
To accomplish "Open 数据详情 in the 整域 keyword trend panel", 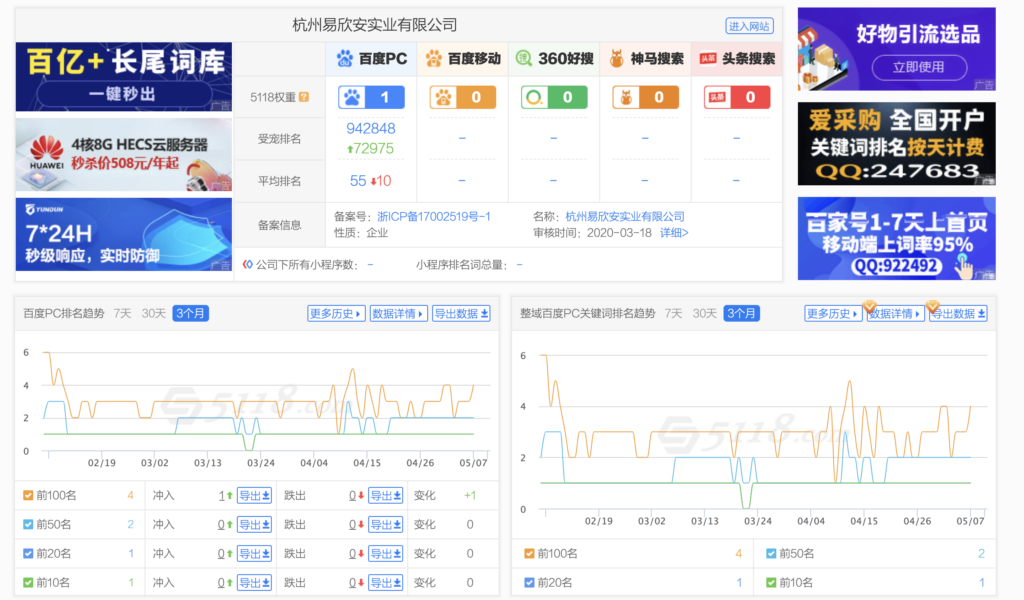I will click(x=895, y=314).
